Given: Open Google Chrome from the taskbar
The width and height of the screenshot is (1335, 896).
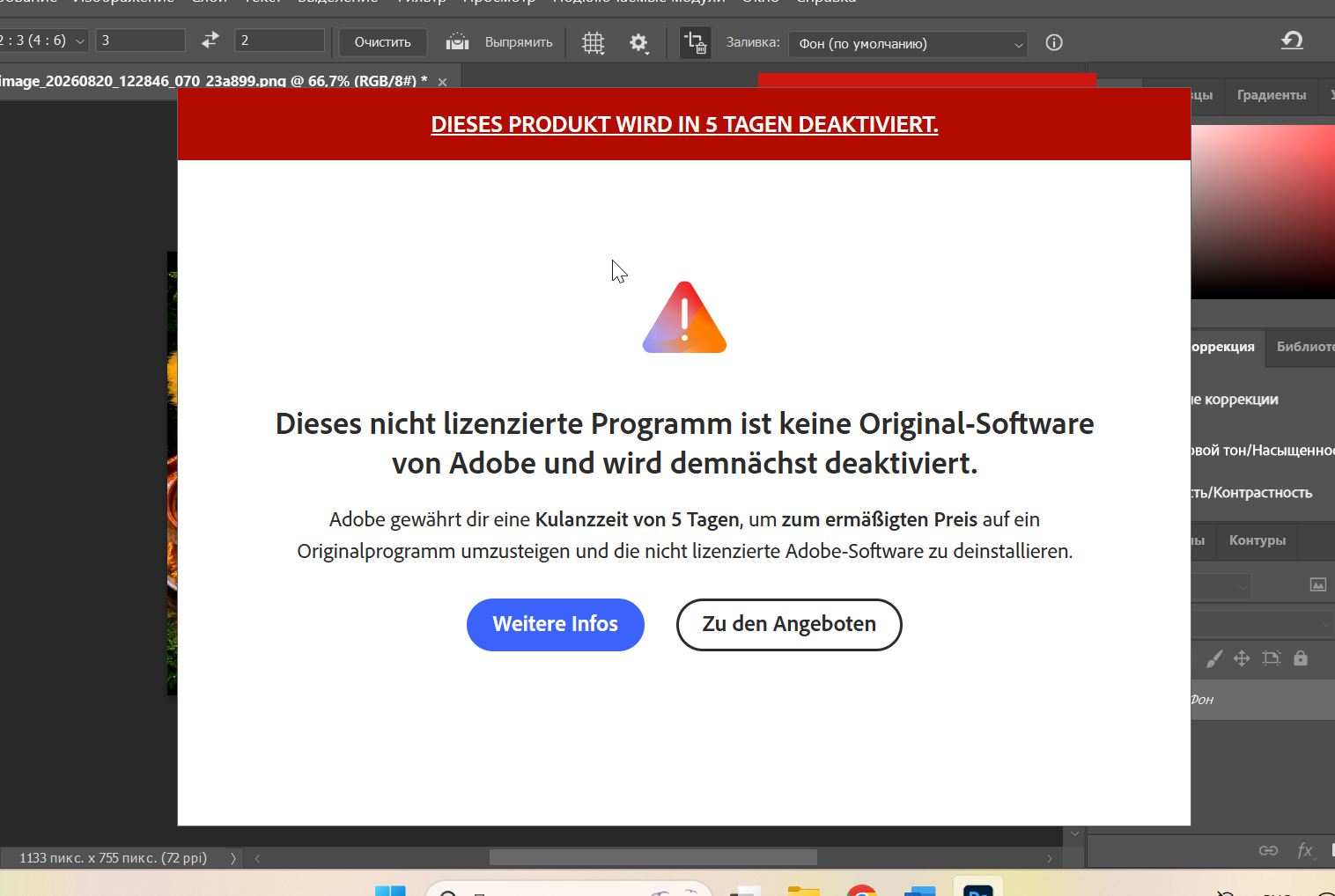Looking at the screenshot, I should pyautogui.click(x=861, y=890).
